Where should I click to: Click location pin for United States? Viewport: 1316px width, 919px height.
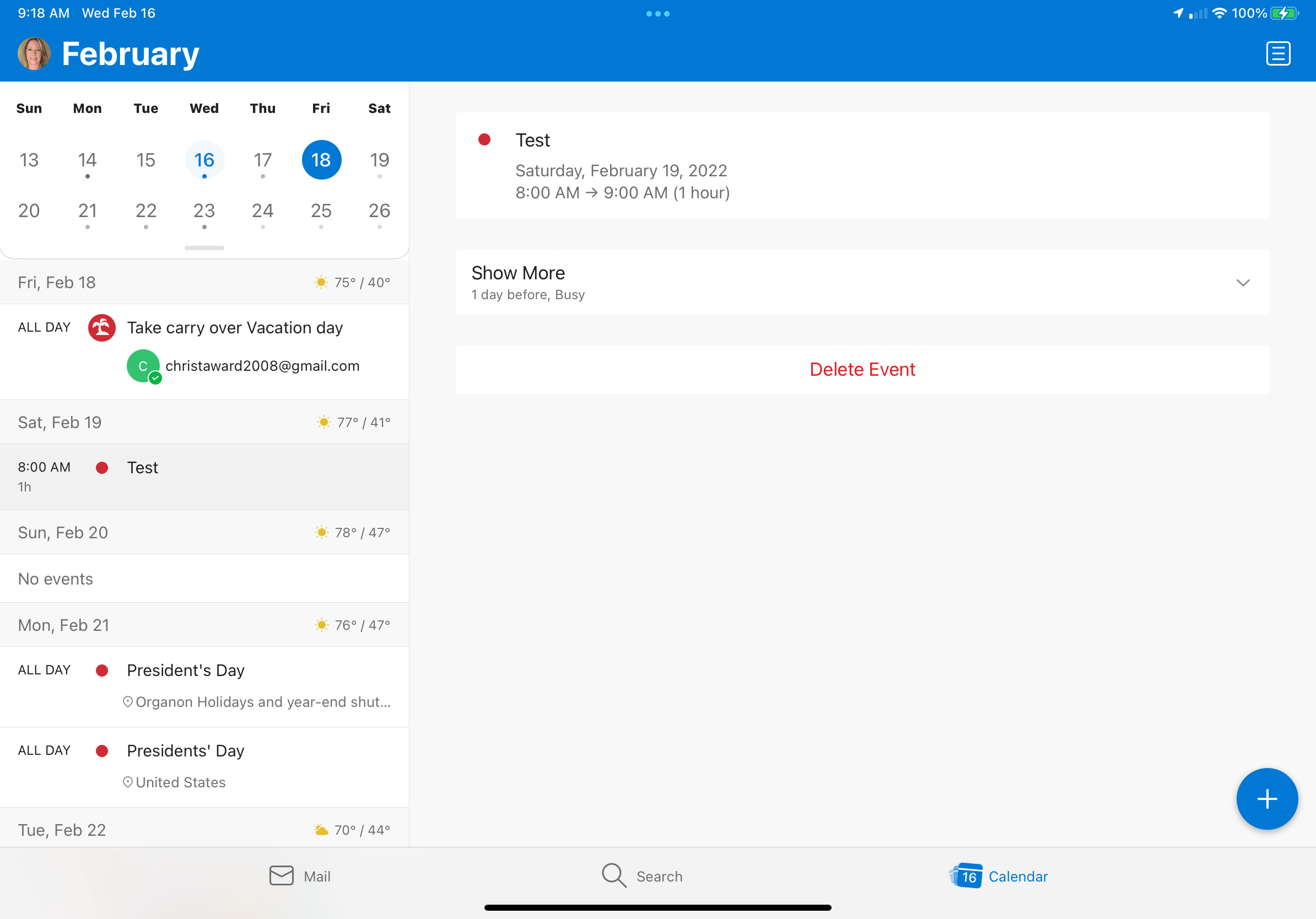point(128,781)
